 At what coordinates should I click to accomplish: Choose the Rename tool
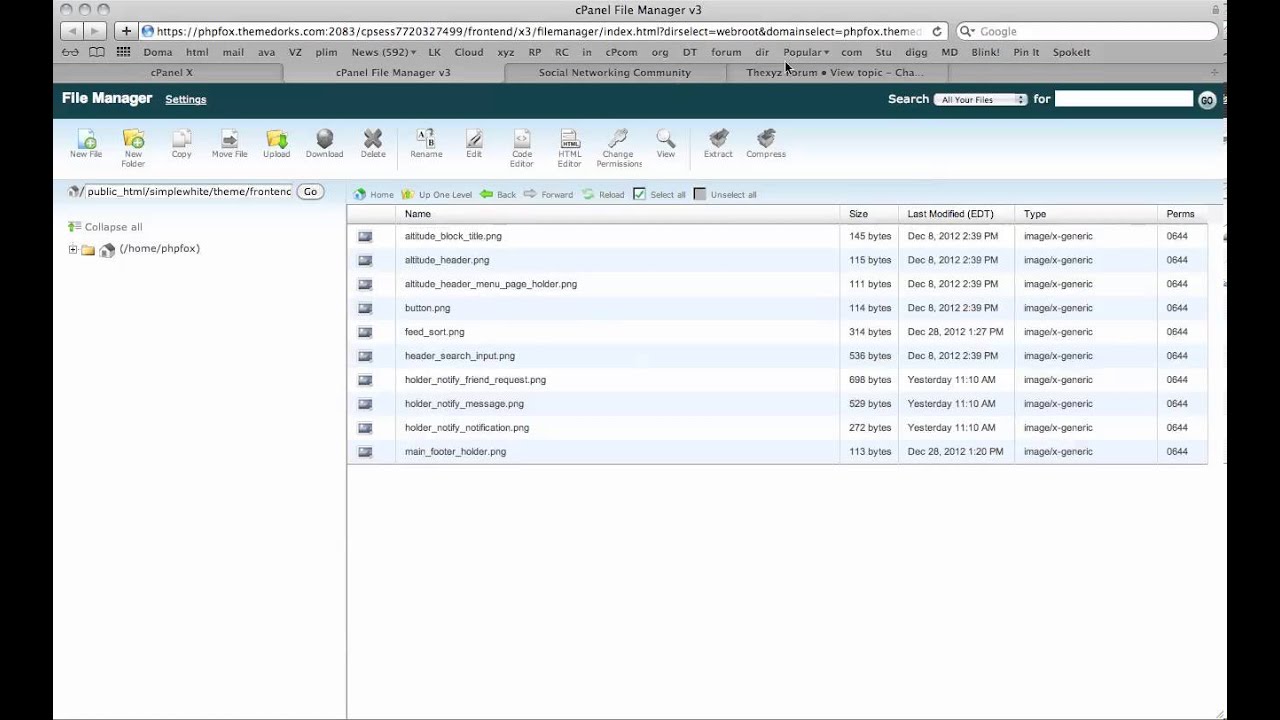pyautogui.click(x=426, y=144)
